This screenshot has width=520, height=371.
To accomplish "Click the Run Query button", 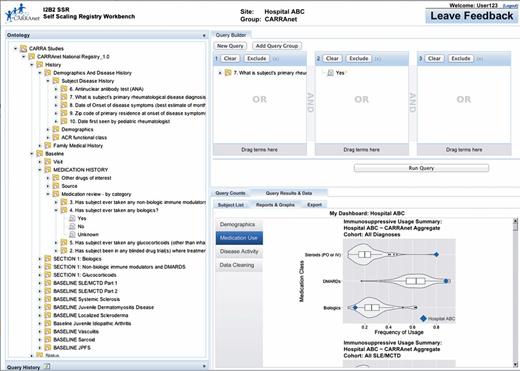I will point(421,168).
